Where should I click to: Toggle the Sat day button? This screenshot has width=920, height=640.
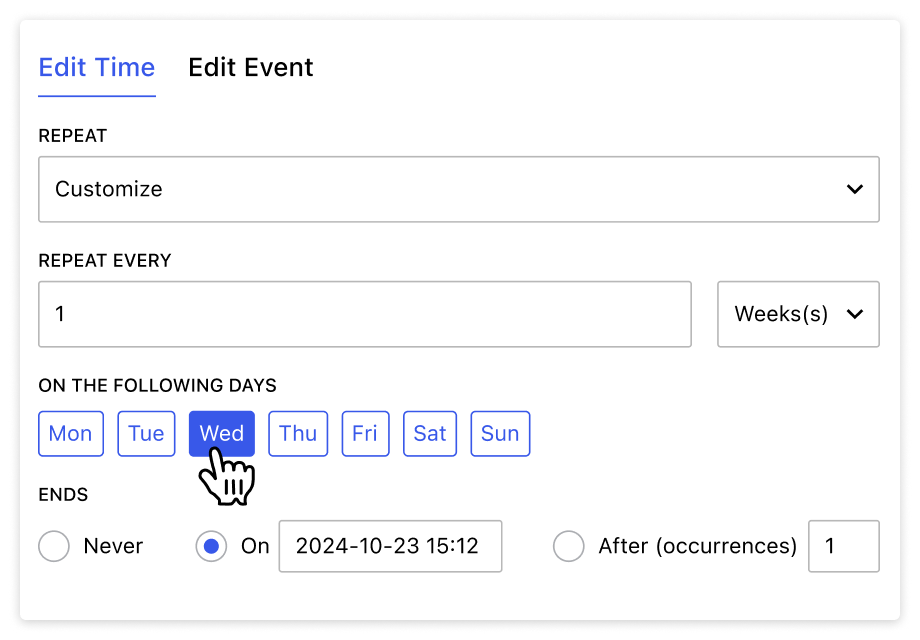tap(430, 433)
